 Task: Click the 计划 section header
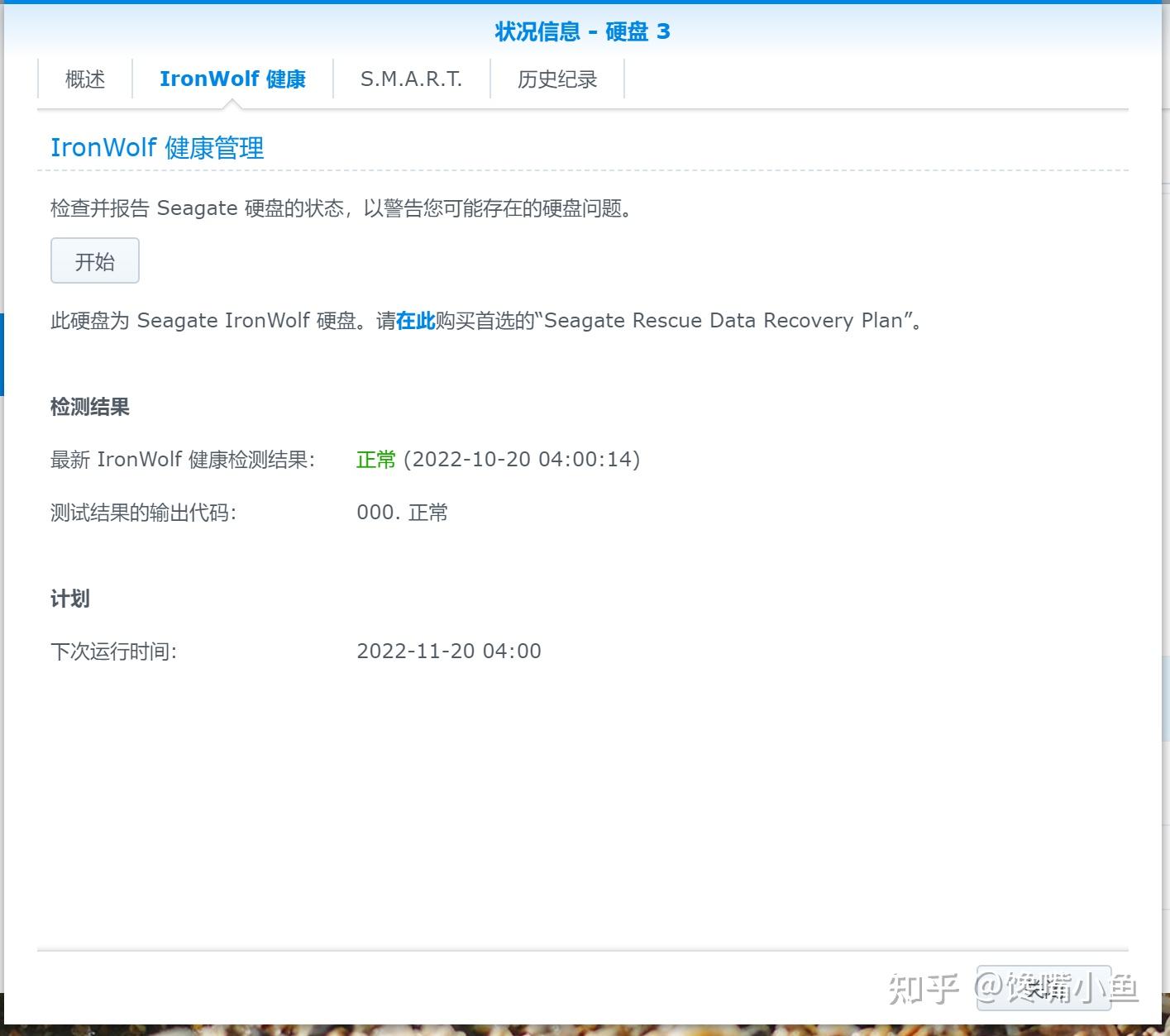[70, 598]
